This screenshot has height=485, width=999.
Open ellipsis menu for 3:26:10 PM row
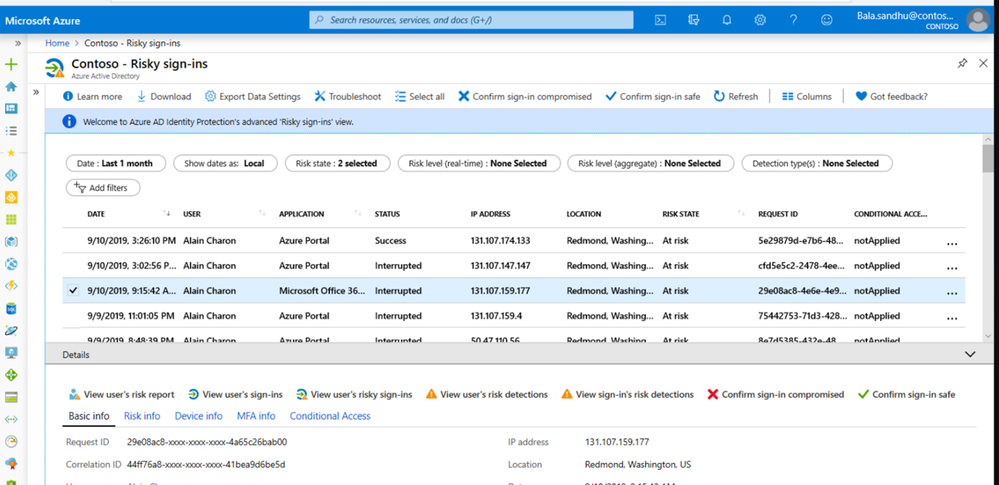(x=952, y=243)
